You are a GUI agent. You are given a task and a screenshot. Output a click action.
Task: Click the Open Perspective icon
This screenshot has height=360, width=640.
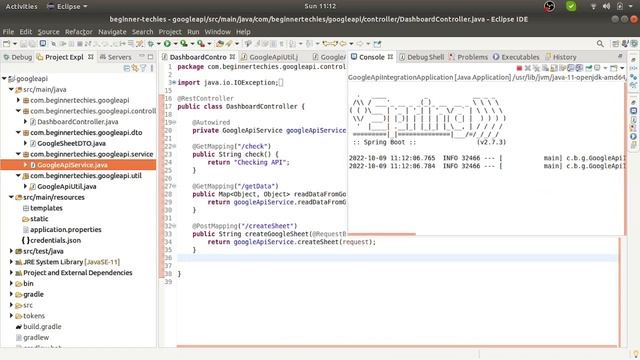pyautogui.click(x=616, y=44)
